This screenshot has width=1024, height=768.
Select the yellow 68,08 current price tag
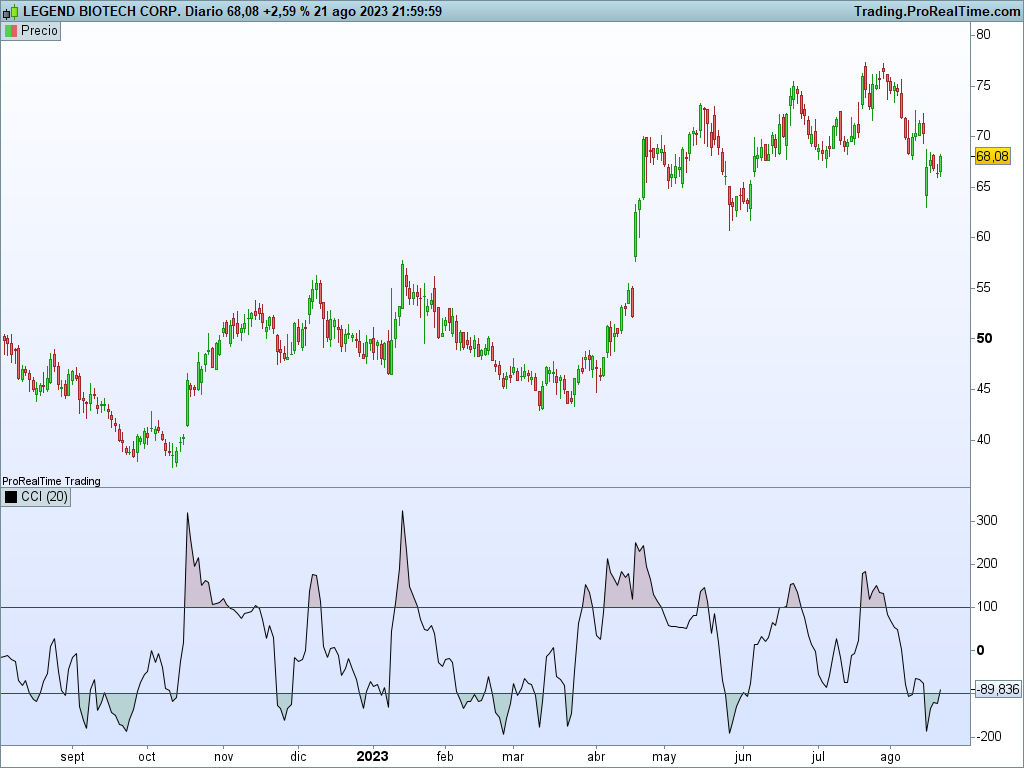tap(992, 156)
